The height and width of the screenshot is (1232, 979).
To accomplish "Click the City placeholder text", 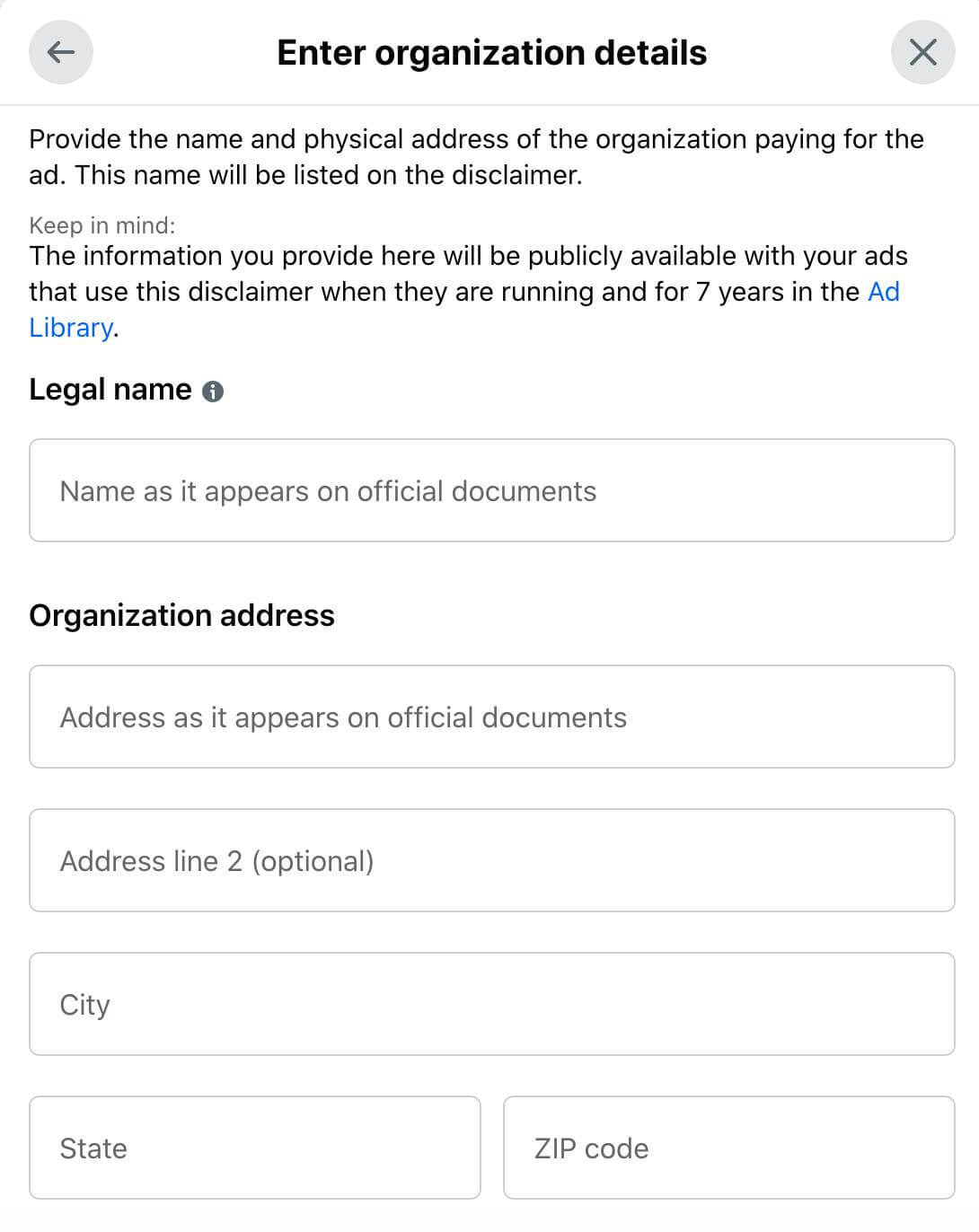I will click(84, 1006).
